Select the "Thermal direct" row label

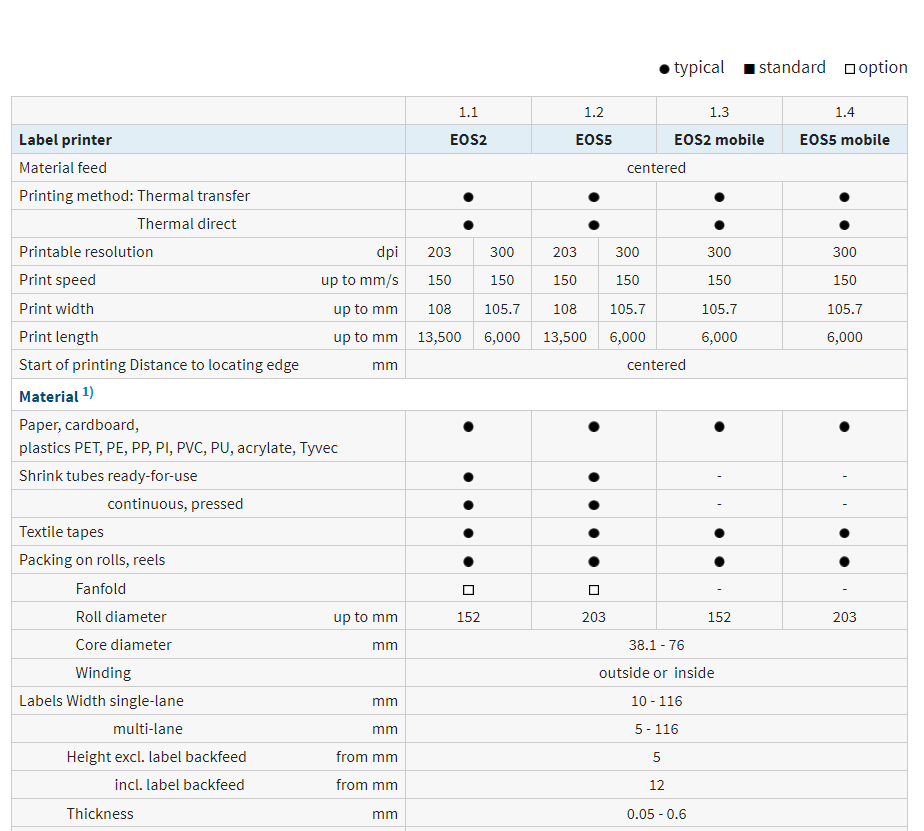pos(187,224)
